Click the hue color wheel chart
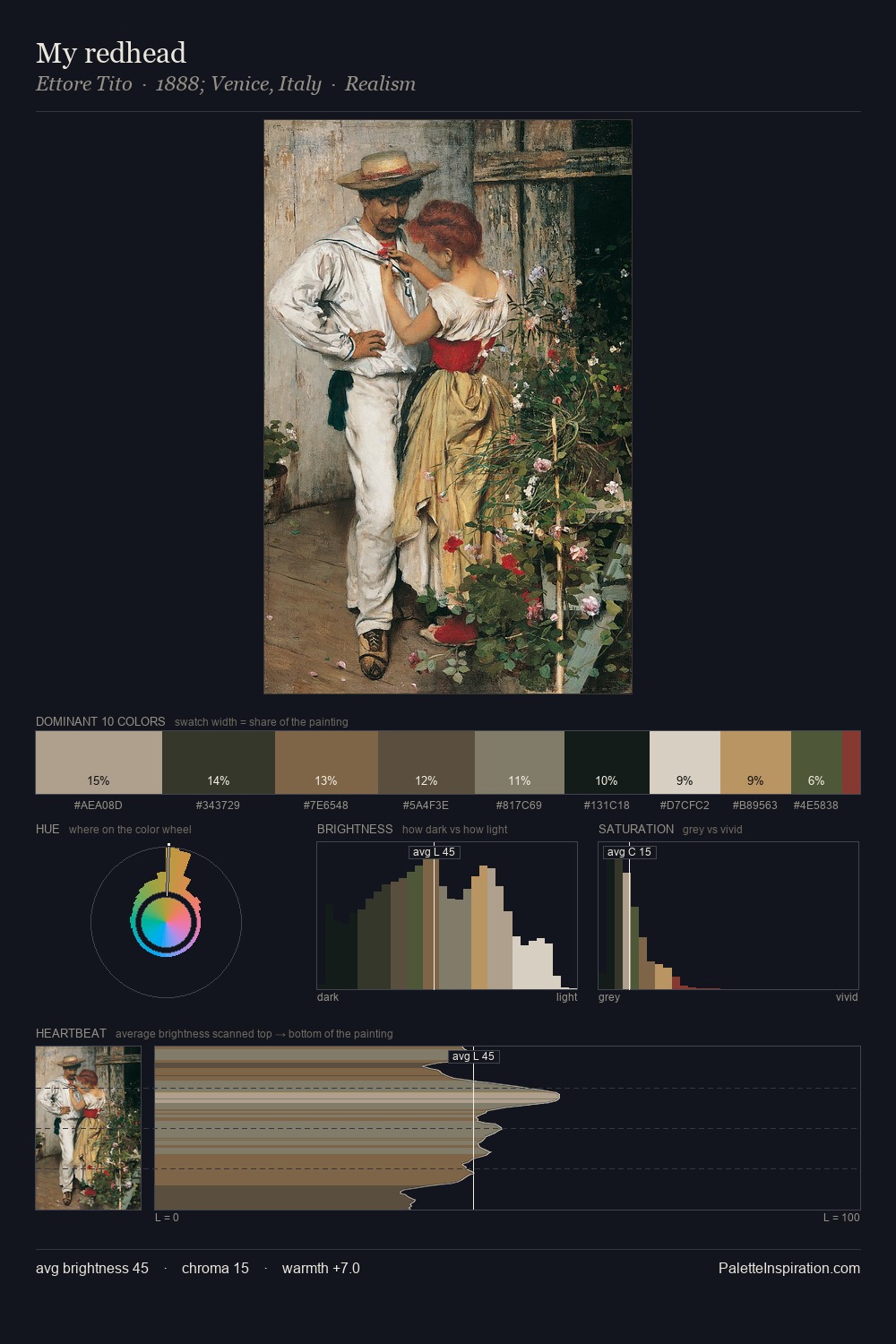Image resolution: width=896 pixels, height=1344 pixels. [x=166, y=921]
